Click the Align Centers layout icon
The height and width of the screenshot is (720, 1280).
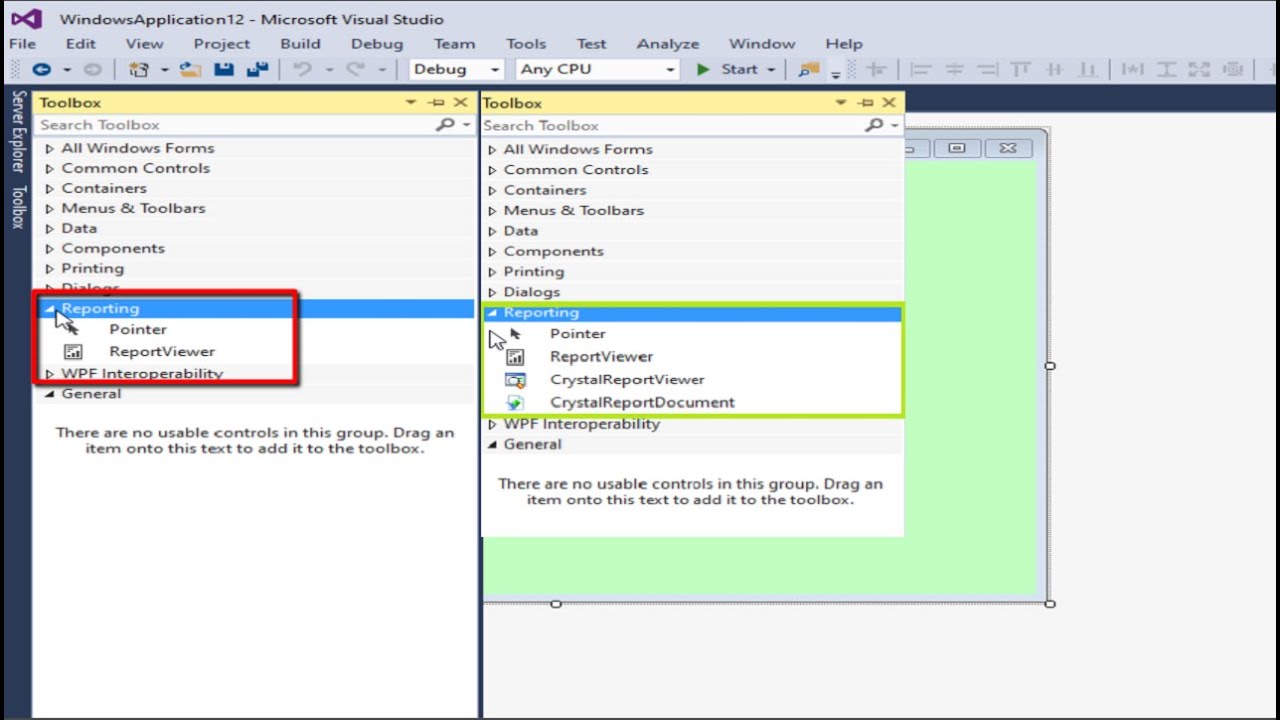(954, 69)
